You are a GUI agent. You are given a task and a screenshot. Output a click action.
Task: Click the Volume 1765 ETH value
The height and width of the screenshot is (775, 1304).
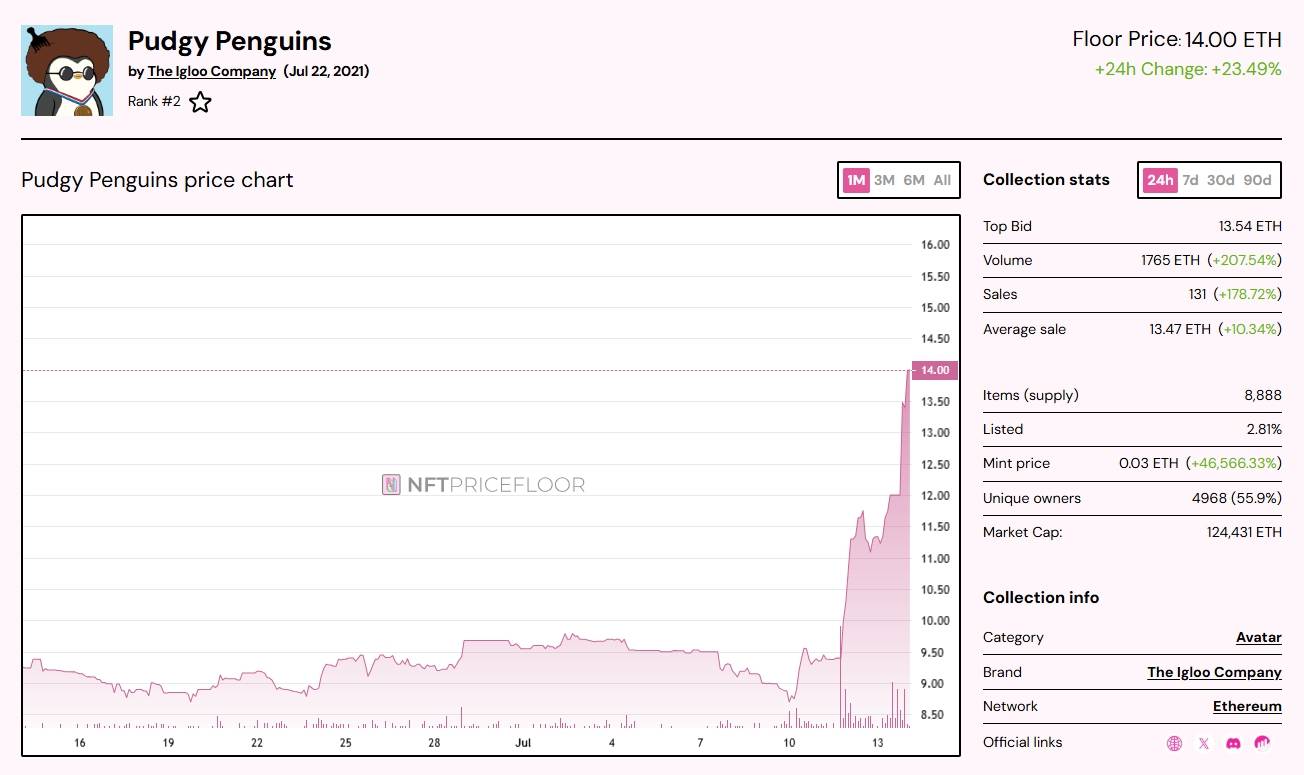1170,261
